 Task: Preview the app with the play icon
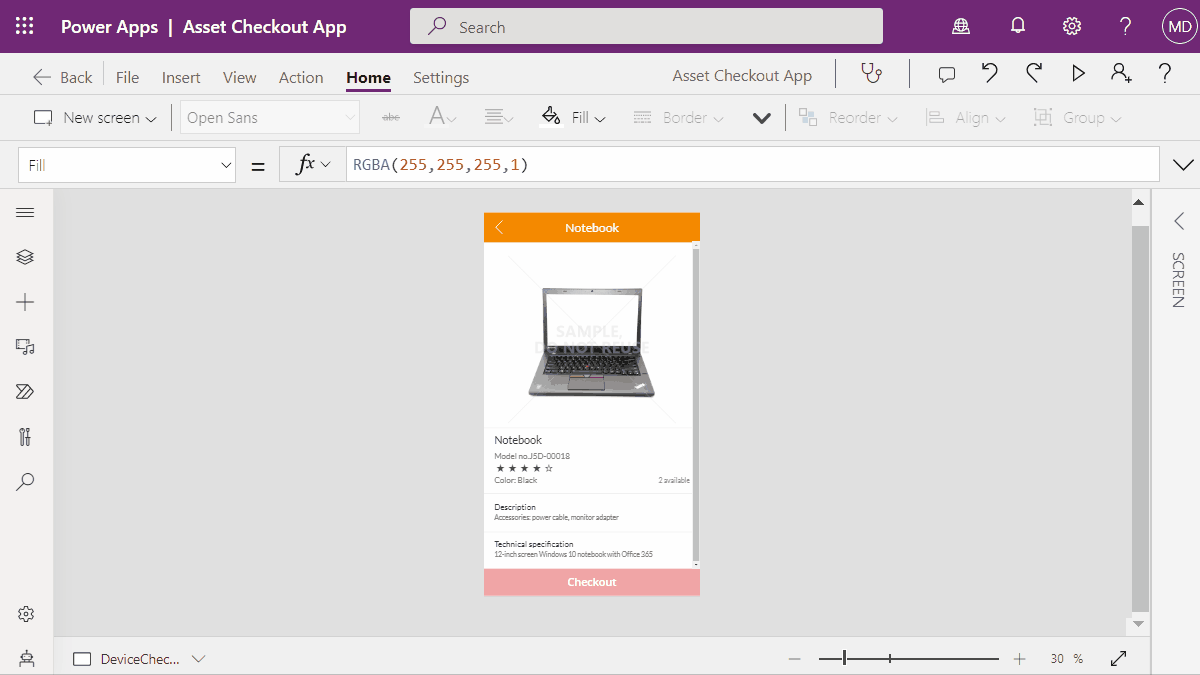click(1078, 73)
